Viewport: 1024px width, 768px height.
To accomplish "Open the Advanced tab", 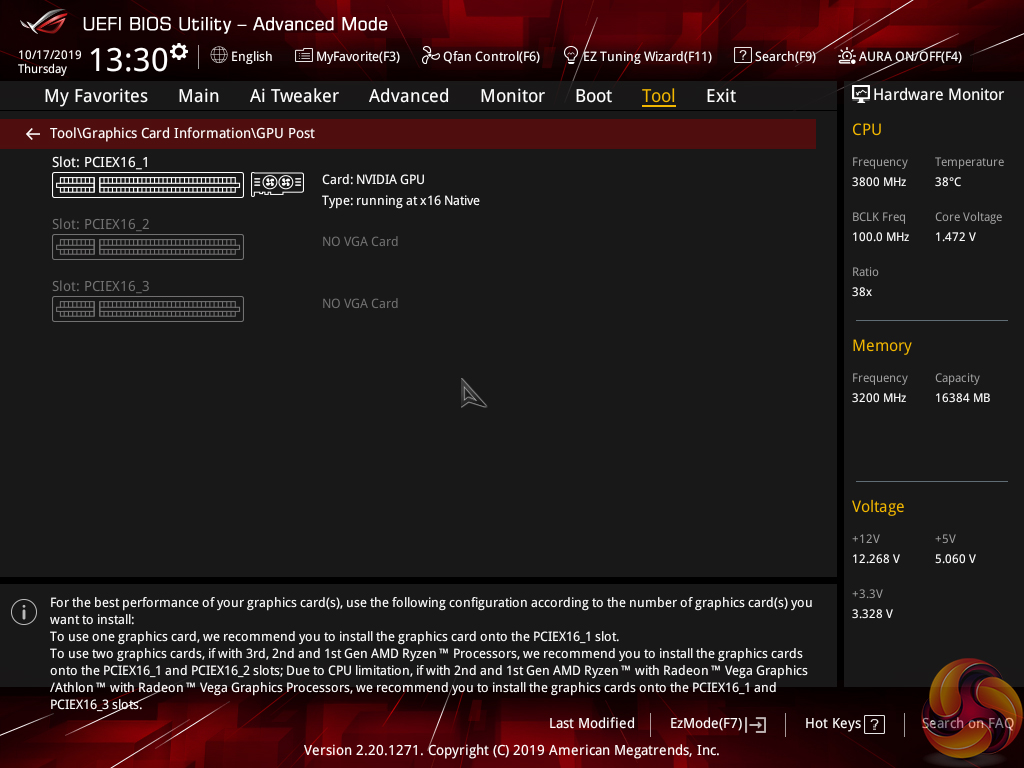I will tap(409, 96).
